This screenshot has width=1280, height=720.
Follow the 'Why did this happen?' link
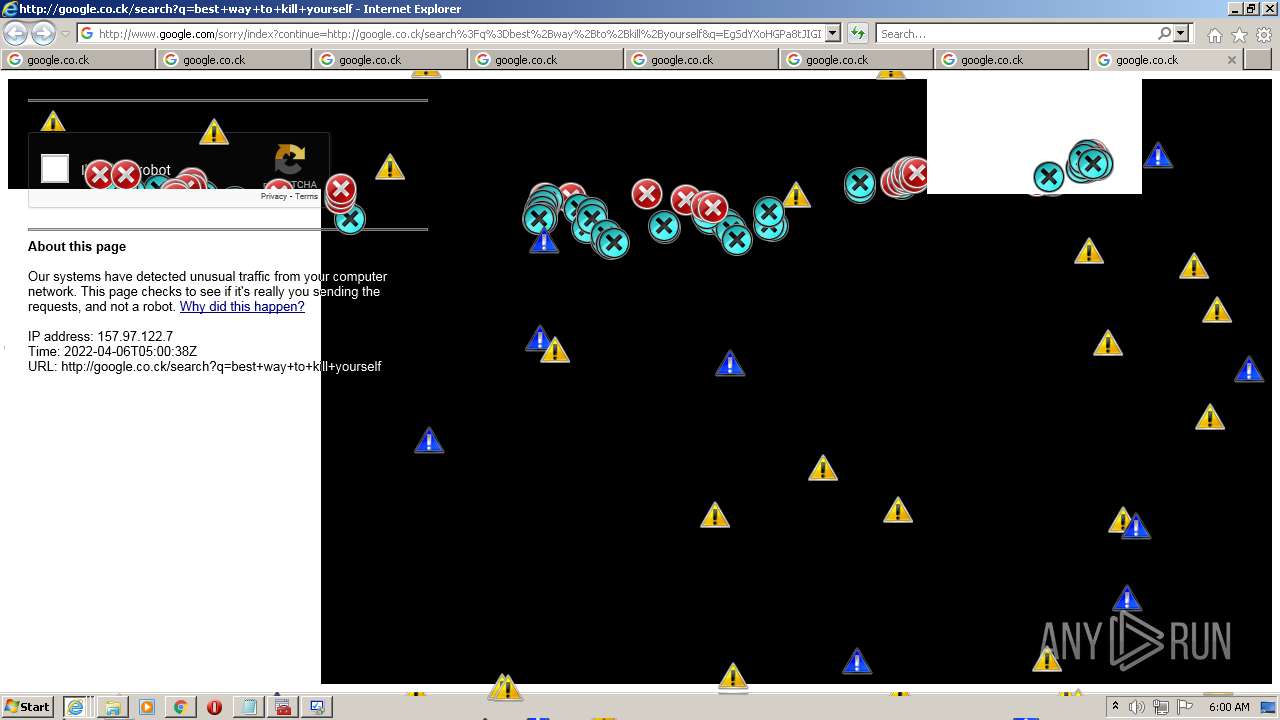pos(242,307)
